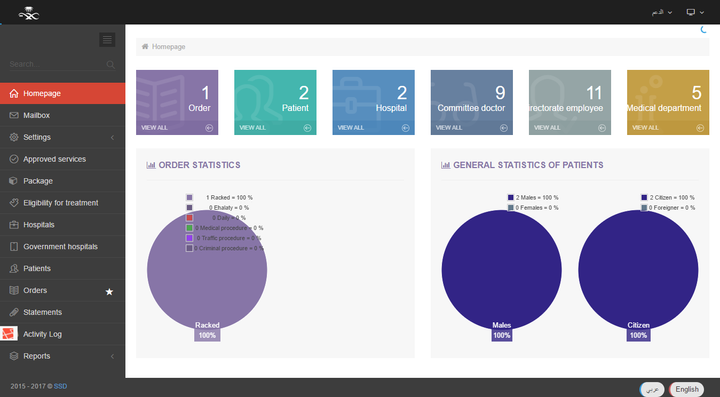Click the Mailbox envelope icon
720x397 pixels.
[x=14, y=115]
